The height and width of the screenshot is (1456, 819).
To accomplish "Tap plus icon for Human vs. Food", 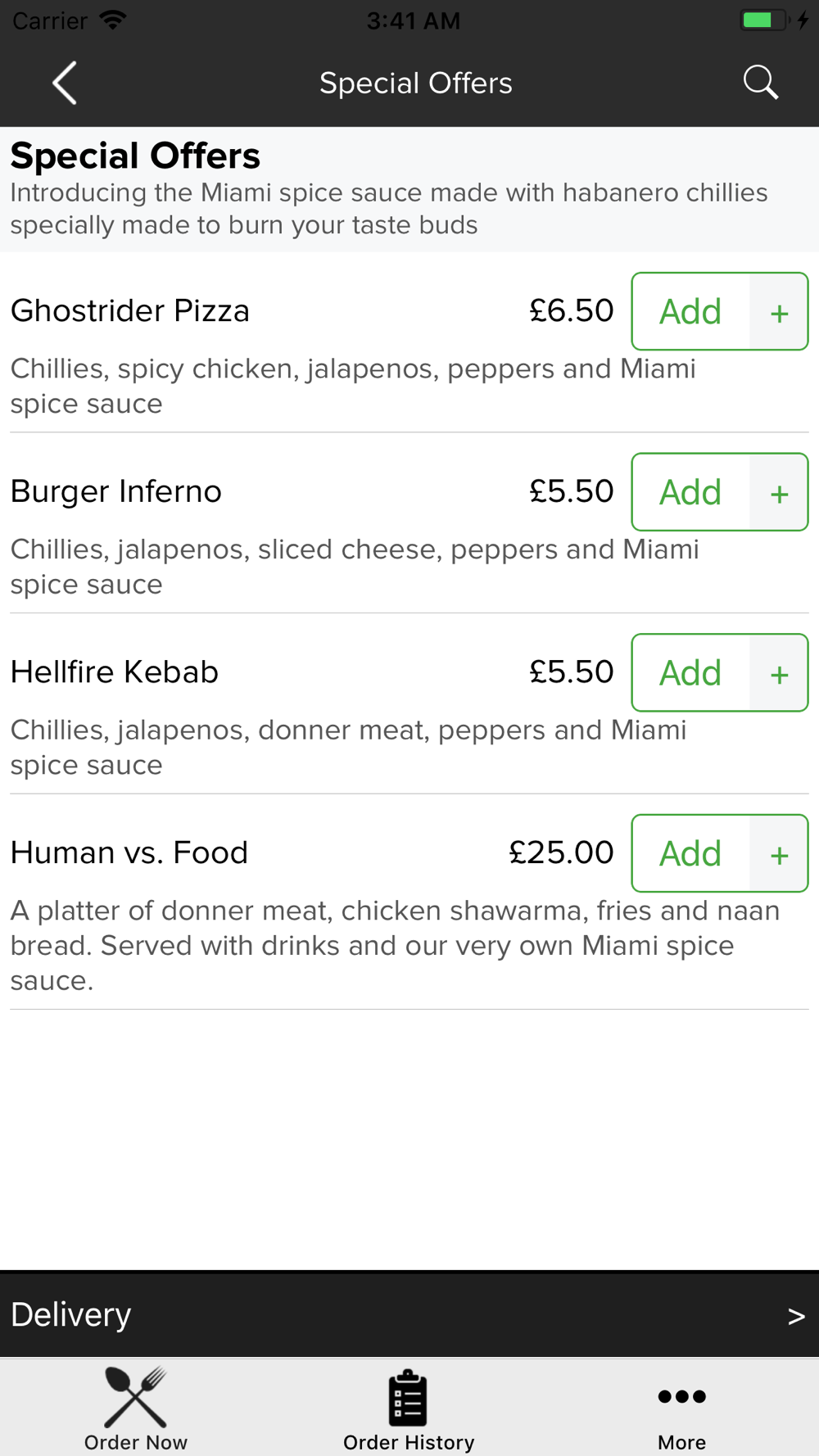I will (x=779, y=854).
